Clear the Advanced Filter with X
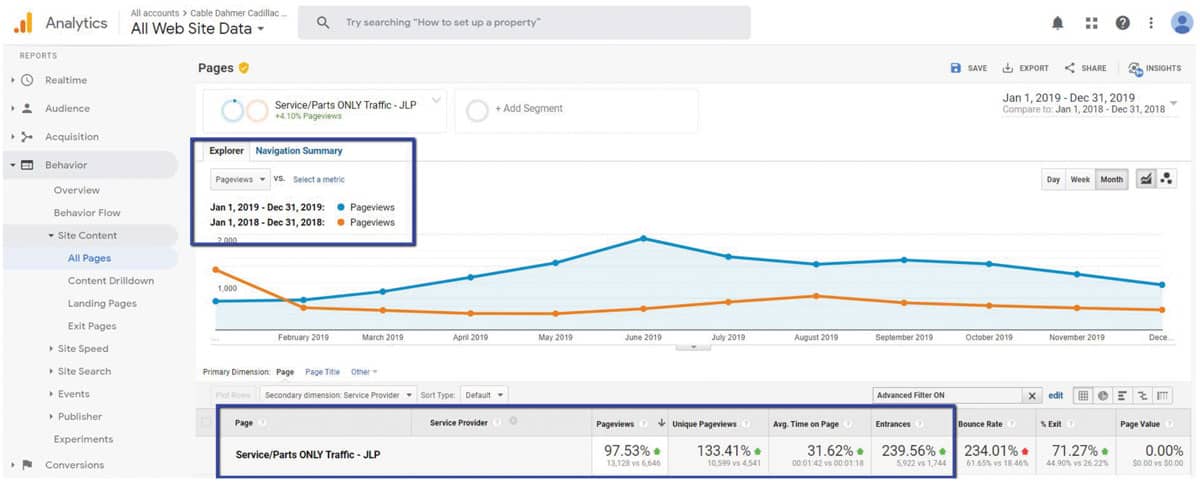The width and height of the screenshot is (1200, 481). (x=1033, y=396)
